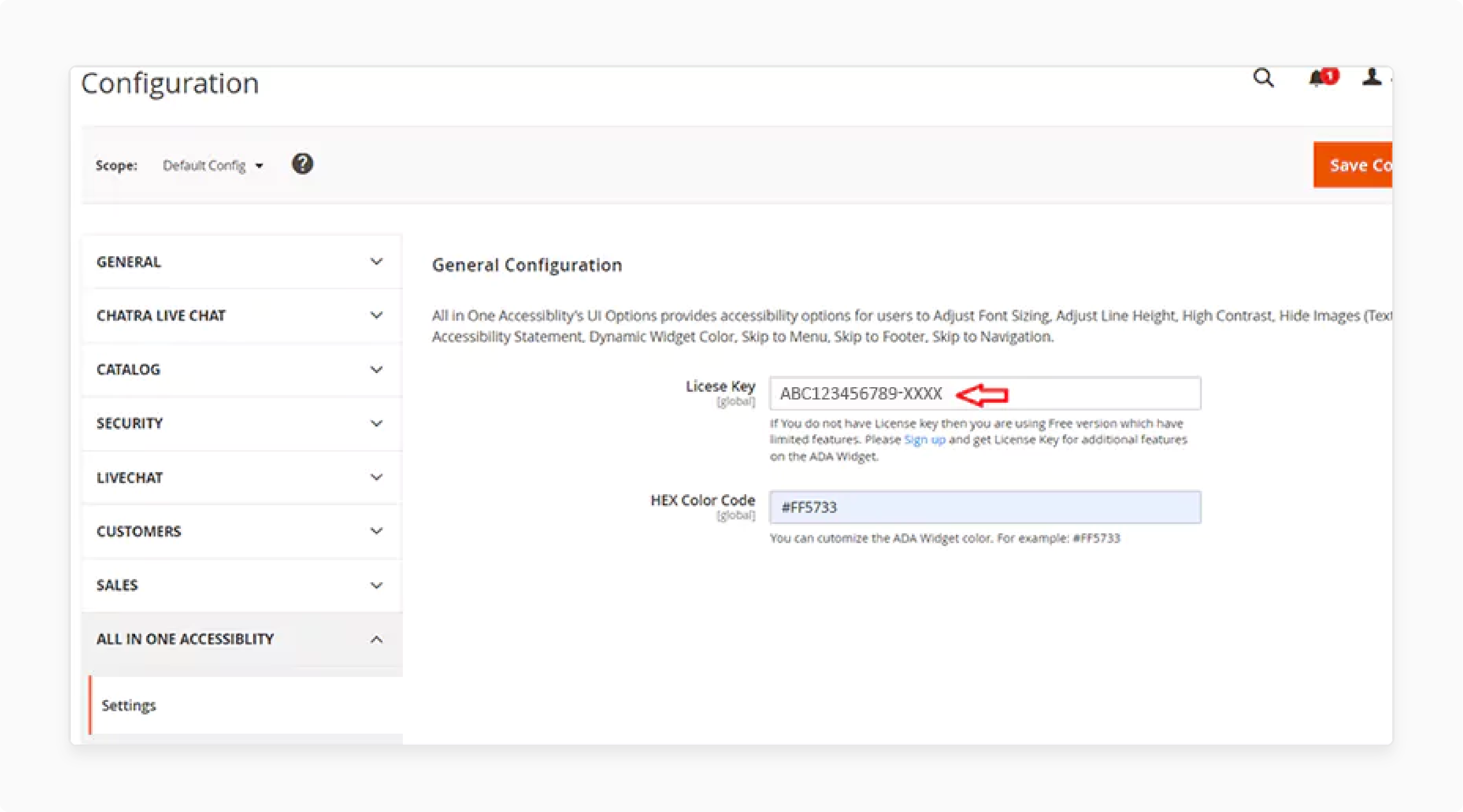
Task: Click the Save Config button
Action: point(1353,165)
